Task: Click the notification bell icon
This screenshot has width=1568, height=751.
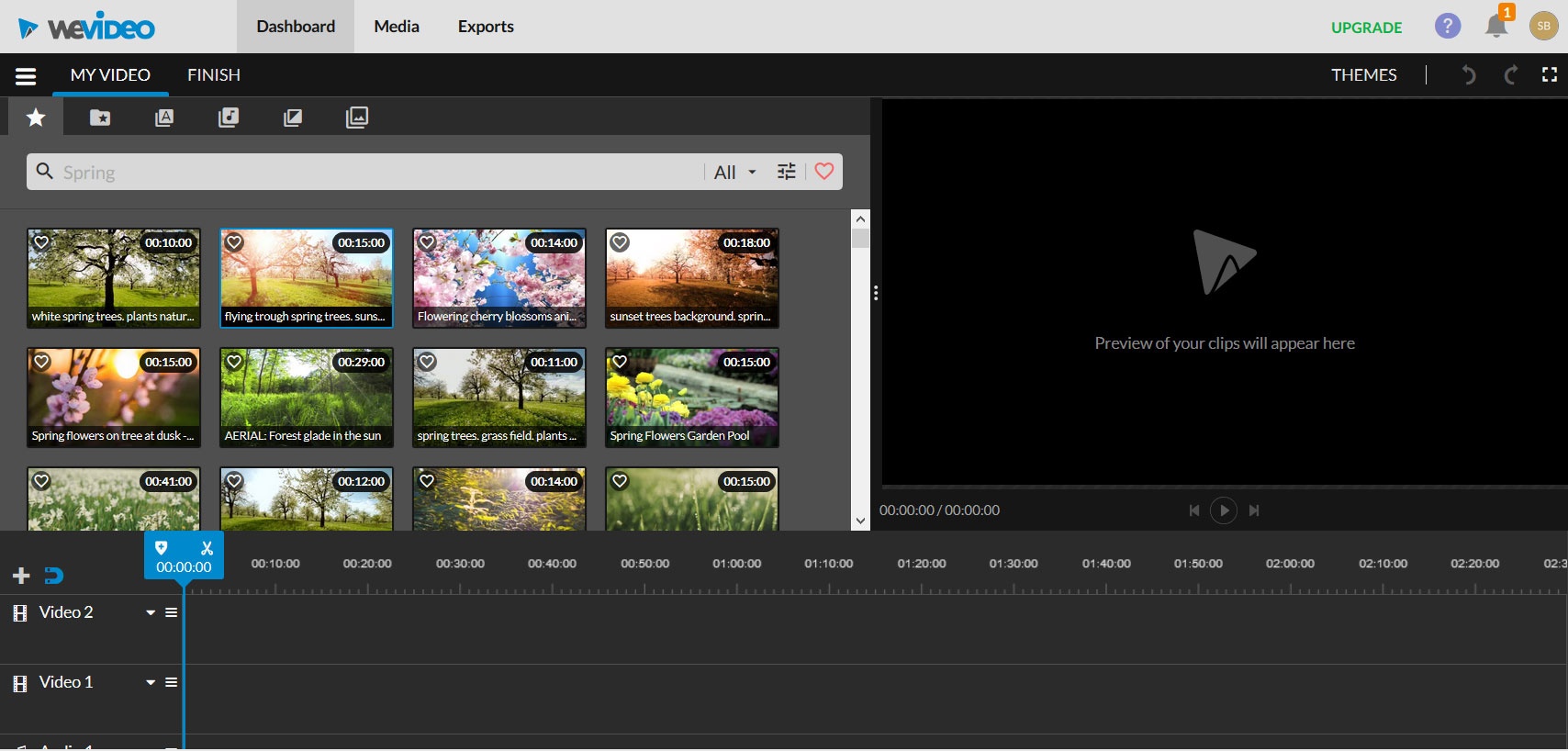Action: [x=1495, y=27]
